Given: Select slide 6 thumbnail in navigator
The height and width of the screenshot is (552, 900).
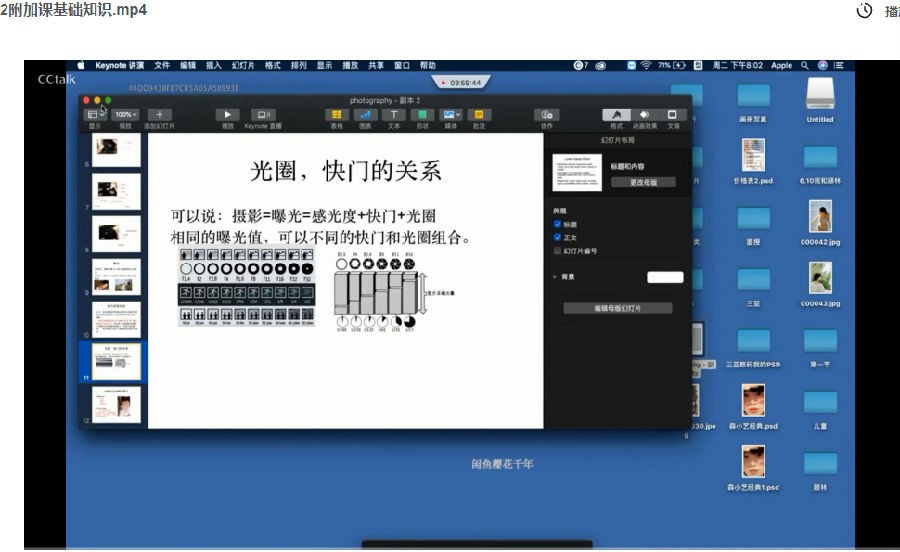Looking at the screenshot, I should [117, 151].
